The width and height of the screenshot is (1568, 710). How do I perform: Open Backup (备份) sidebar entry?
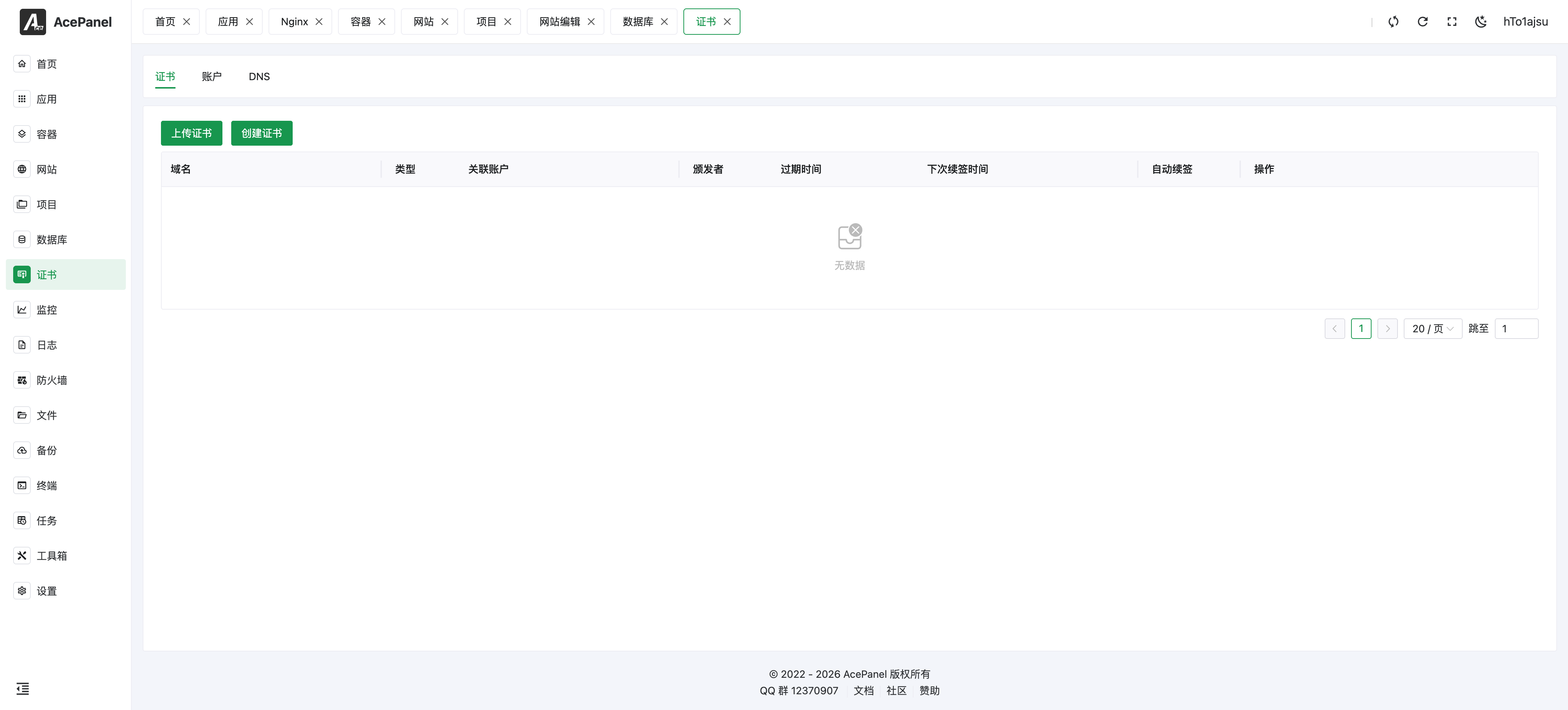(46, 450)
